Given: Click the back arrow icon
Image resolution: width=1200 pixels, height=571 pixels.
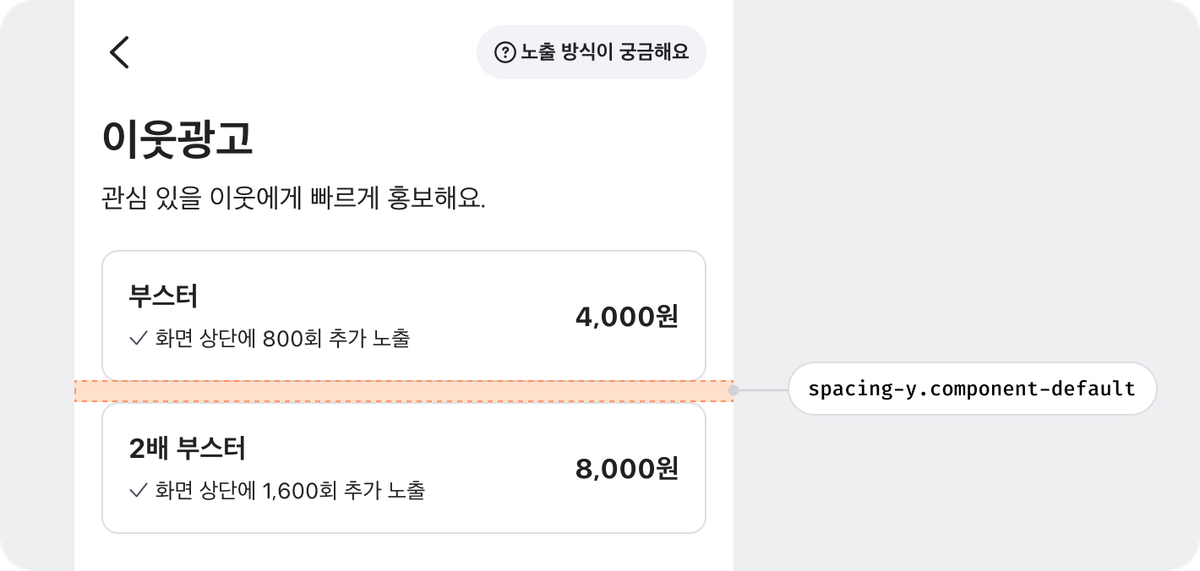Looking at the screenshot, I should coord(120,52).
